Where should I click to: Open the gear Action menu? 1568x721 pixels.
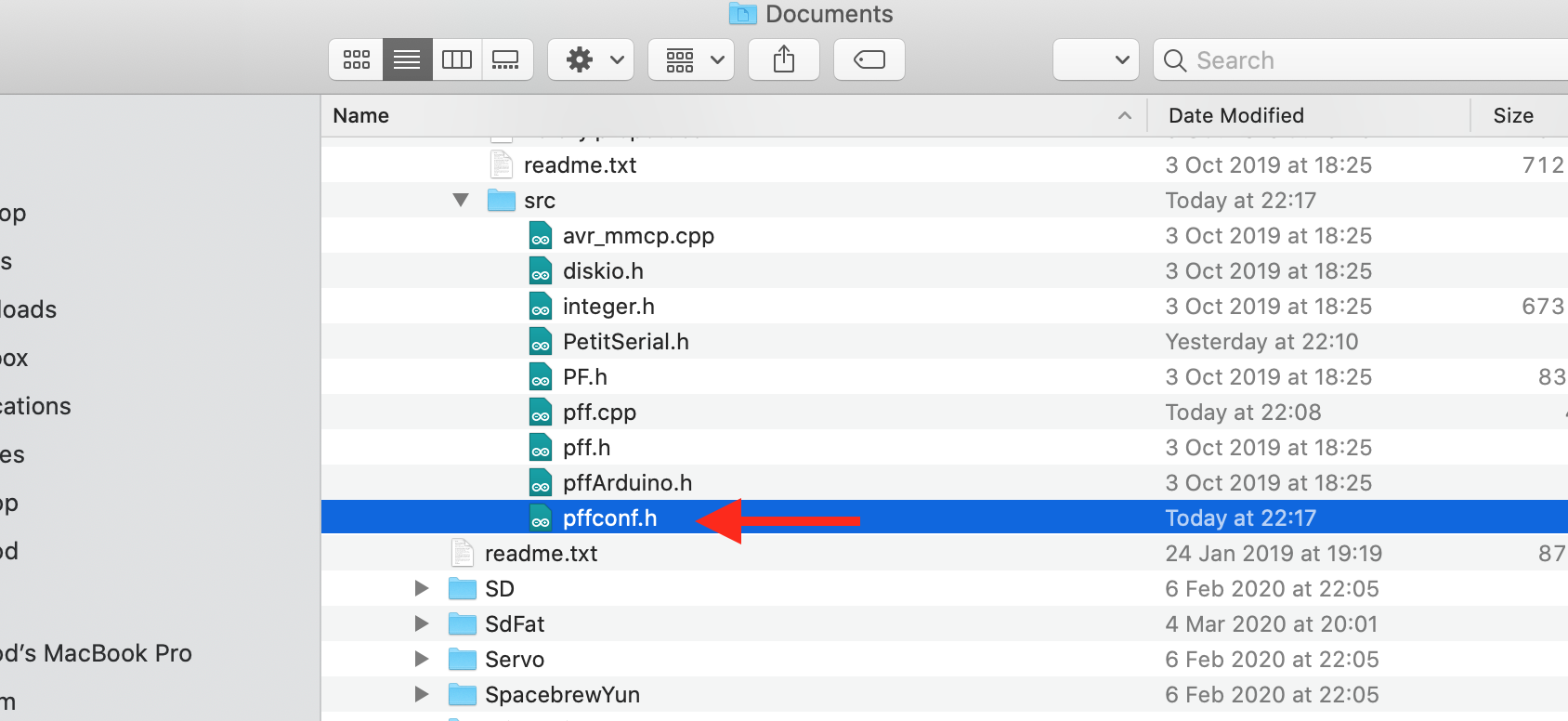(x=591, y=60)
